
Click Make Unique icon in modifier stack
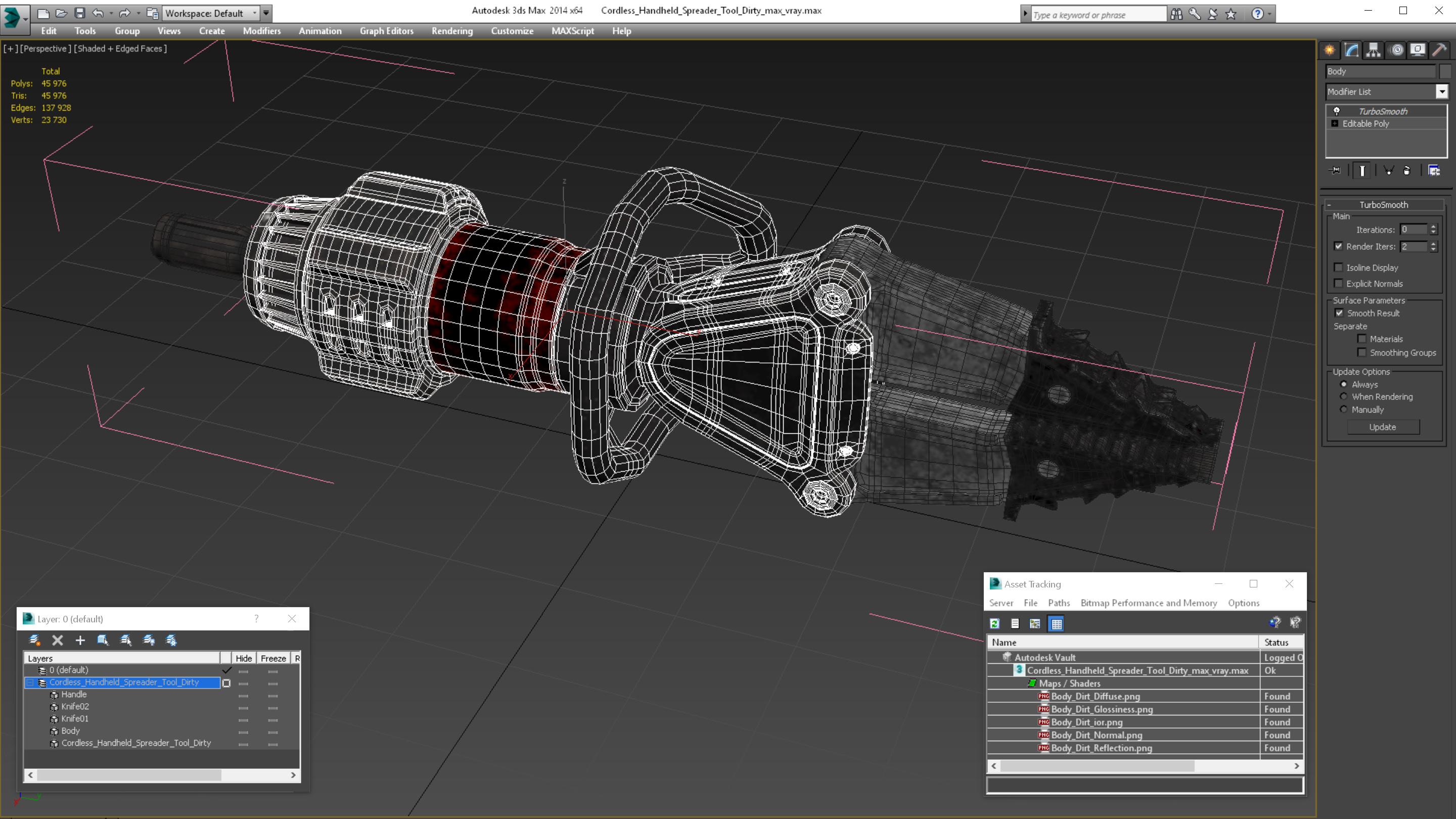pyautogui.click(x=1388, y=170)
